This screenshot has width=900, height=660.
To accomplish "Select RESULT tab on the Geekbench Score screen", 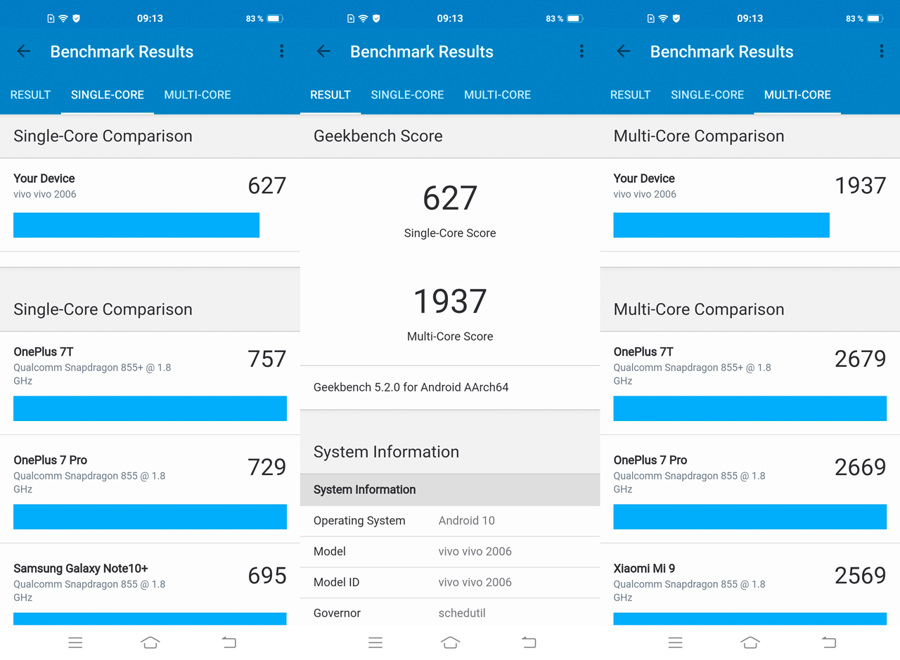I will pos(330,95).
